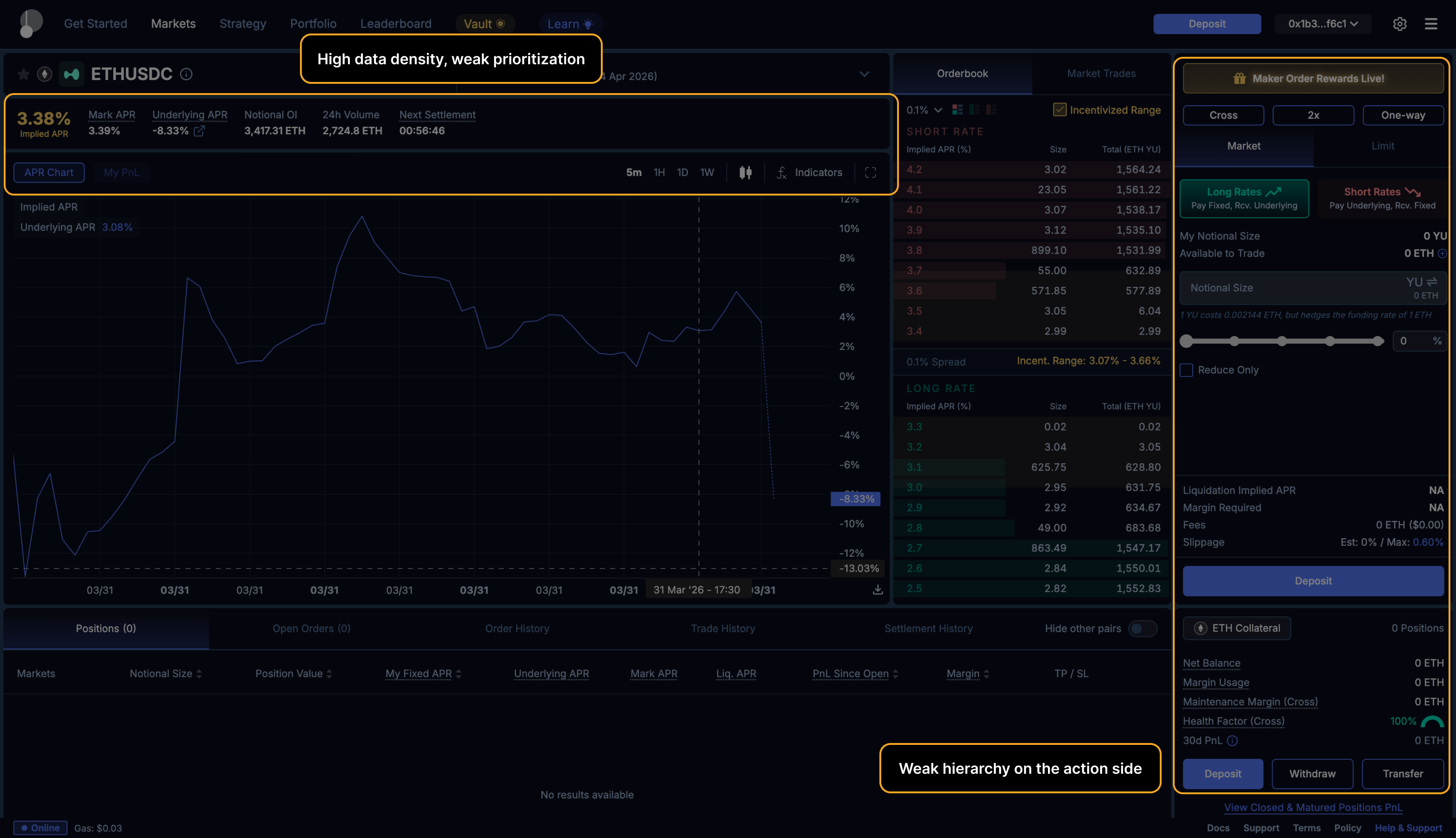Open the hamburger menu icon
Viewport: 1456px width, 838px height.
pos(1431,24)
